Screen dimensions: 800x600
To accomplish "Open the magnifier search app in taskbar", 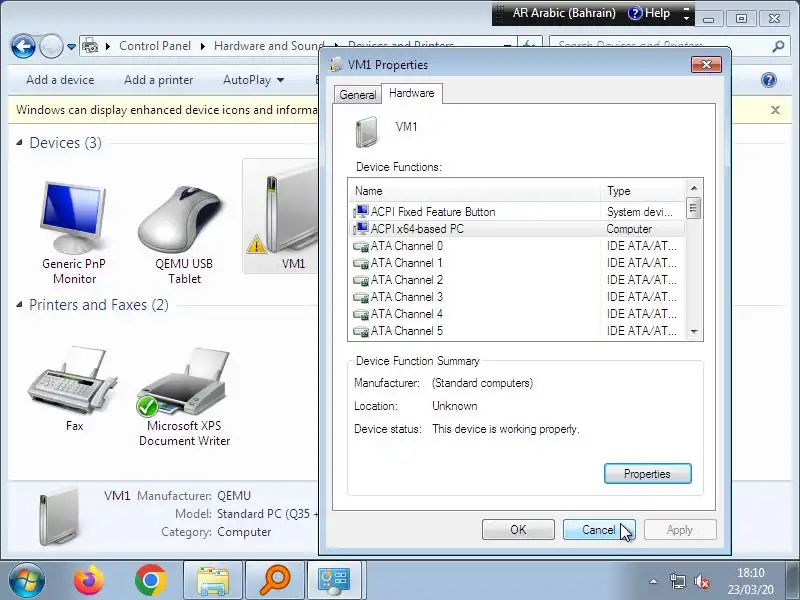I will click(275, 581).
